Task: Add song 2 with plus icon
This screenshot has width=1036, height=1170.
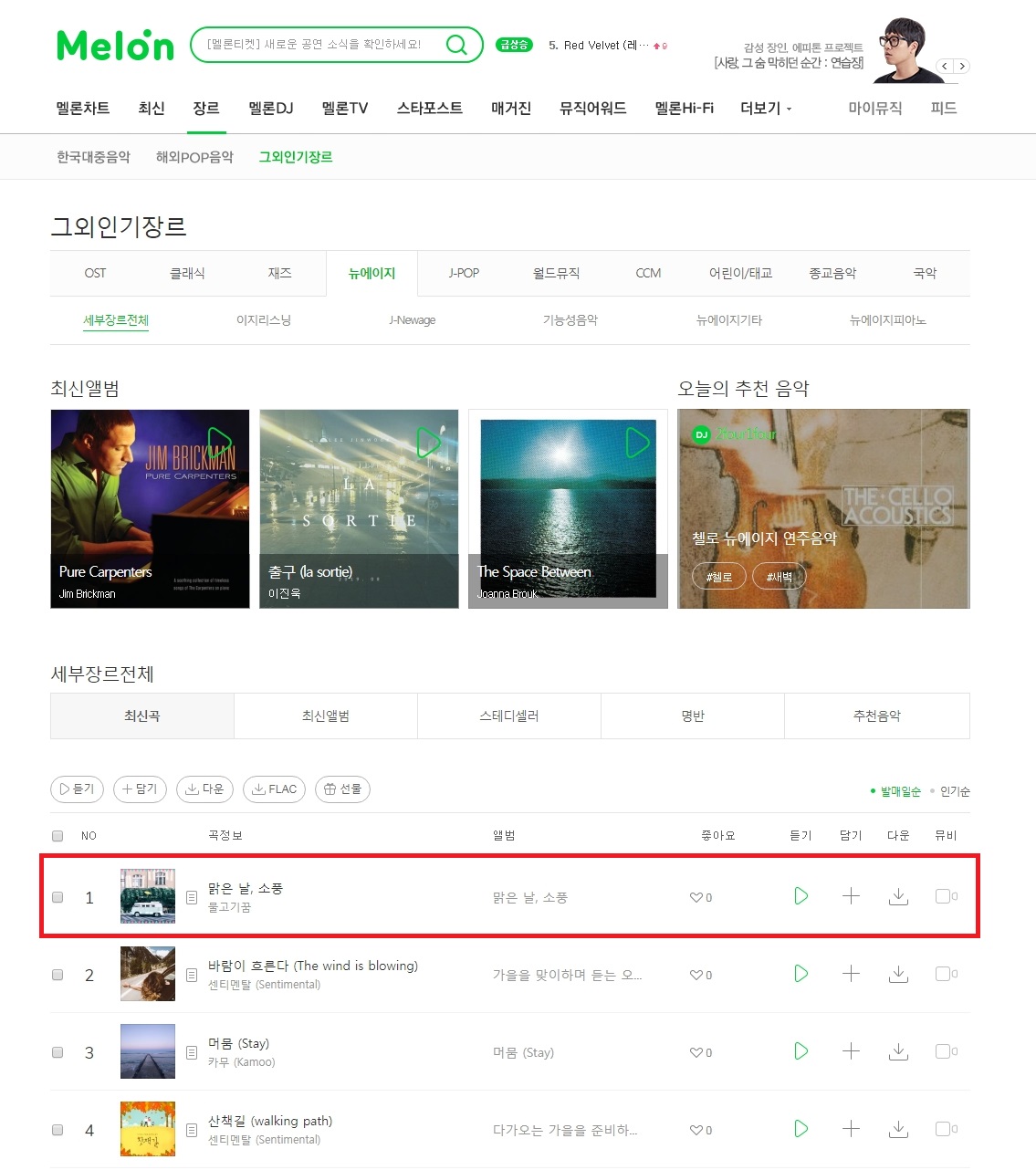Action: (851, 974)
